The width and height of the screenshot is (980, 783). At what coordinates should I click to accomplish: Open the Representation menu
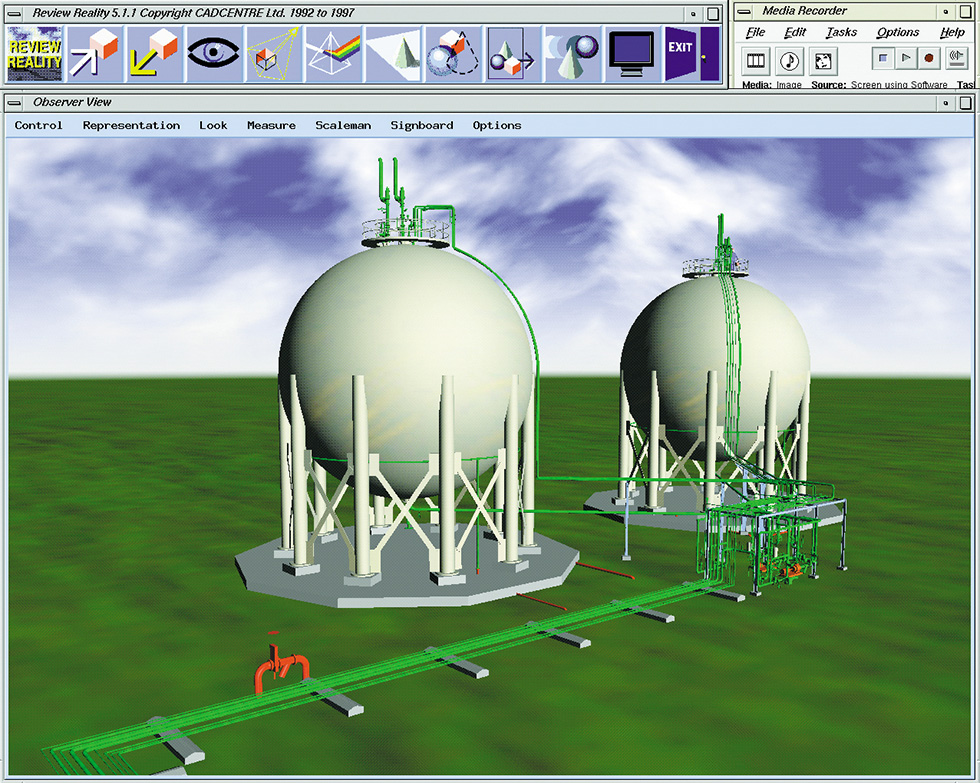click(131, 126)
